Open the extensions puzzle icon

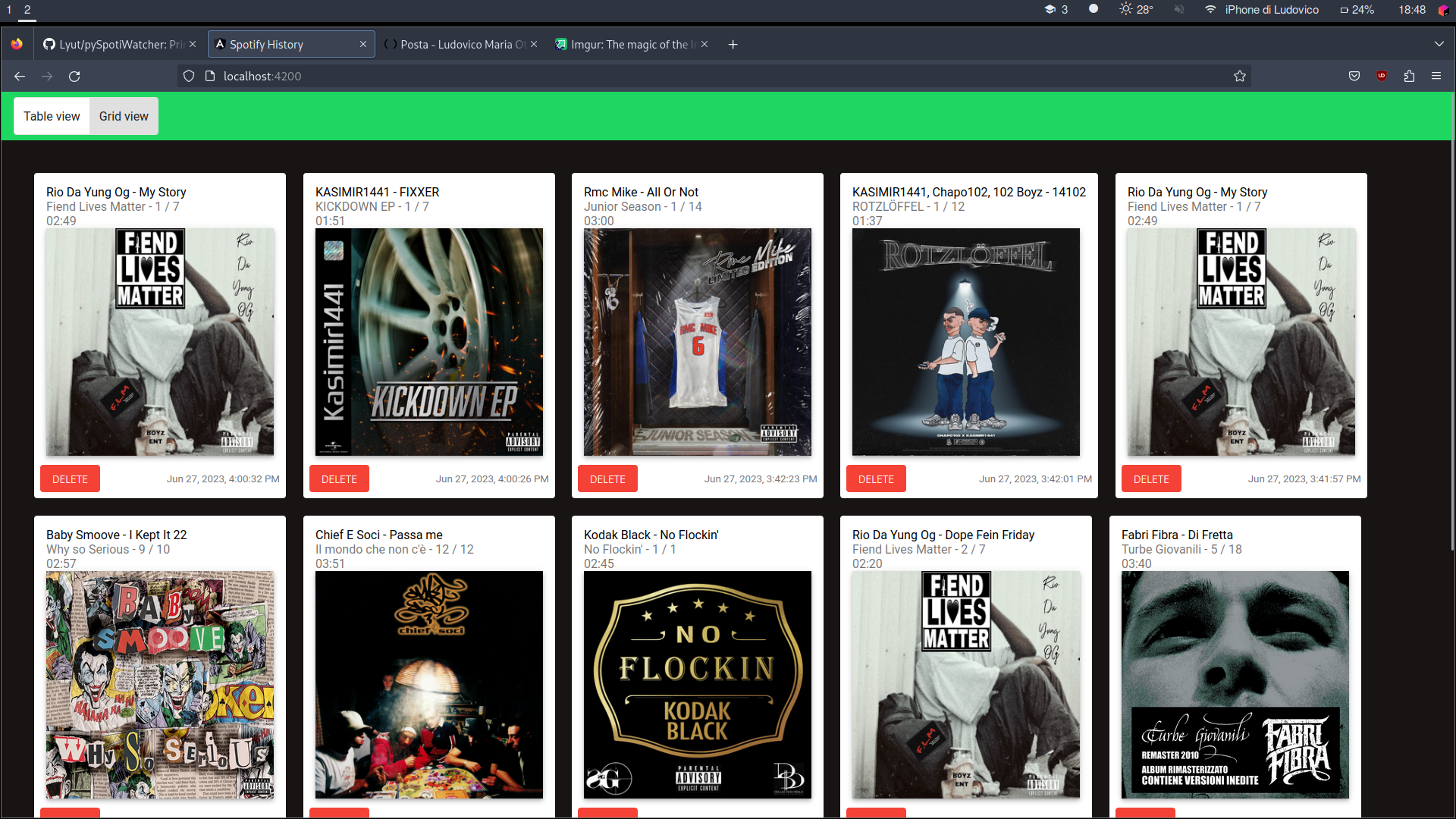[1409, 77]
